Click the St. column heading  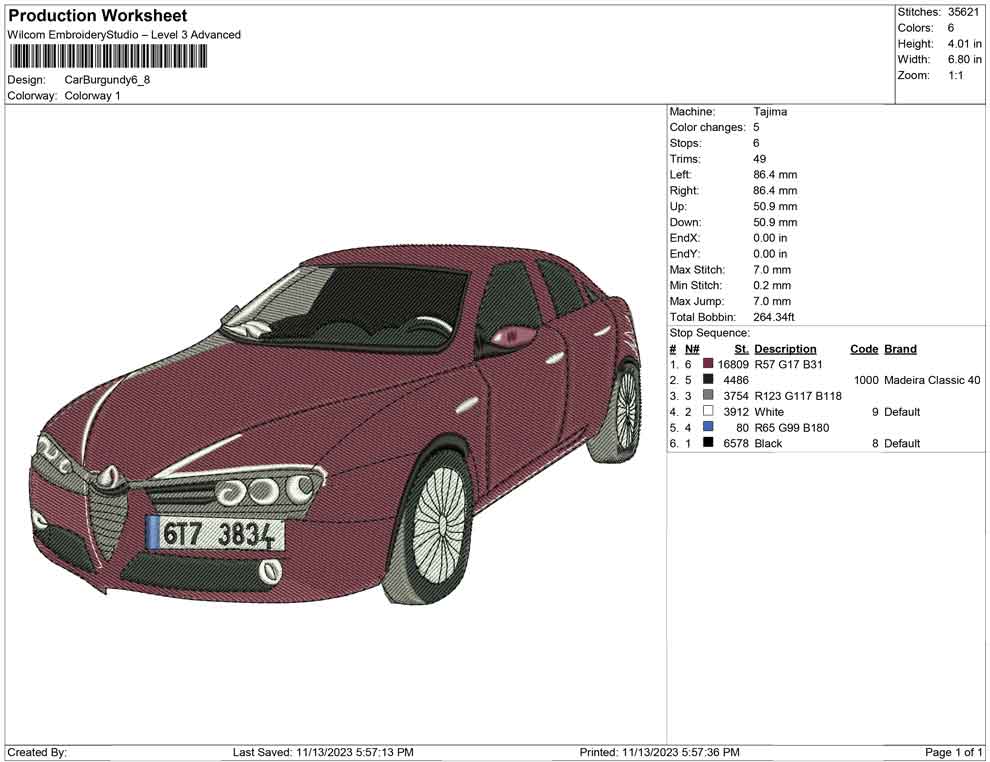(x=740, y=348)
